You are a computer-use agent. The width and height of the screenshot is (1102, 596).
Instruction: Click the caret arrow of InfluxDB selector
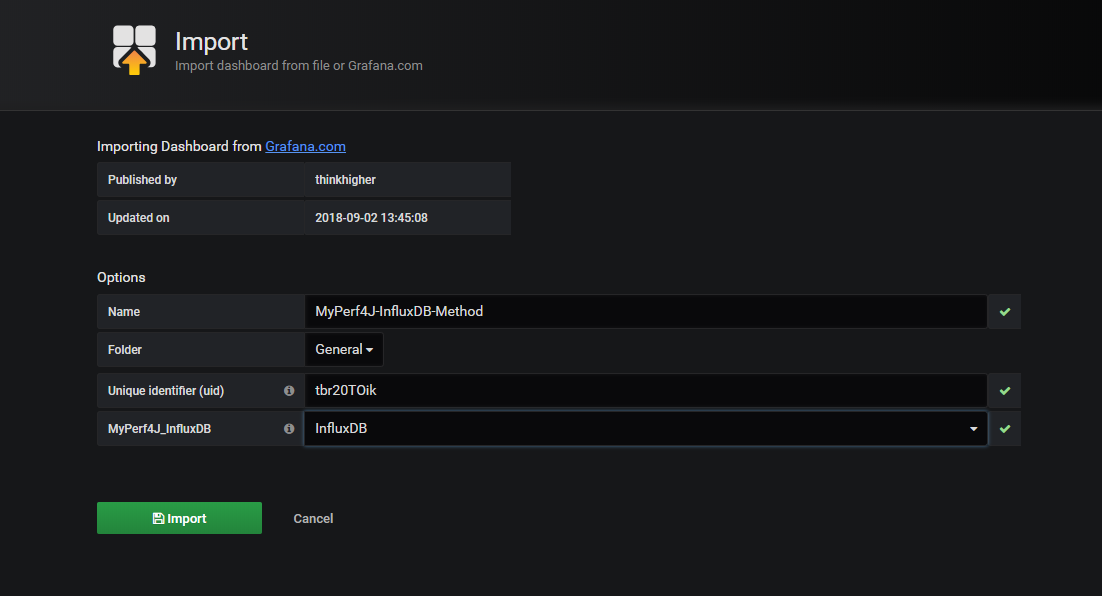tap(974, 429)
